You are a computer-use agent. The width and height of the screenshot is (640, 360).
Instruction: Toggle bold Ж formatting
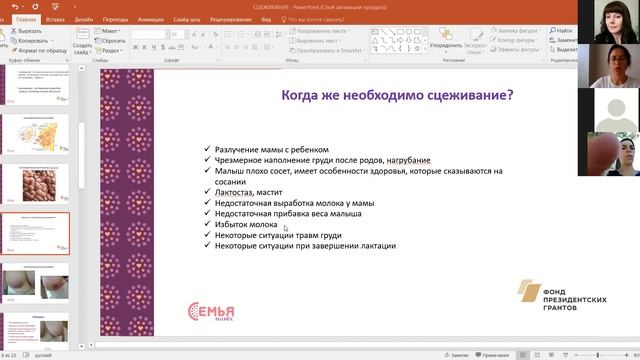click(x=136, y=47)
